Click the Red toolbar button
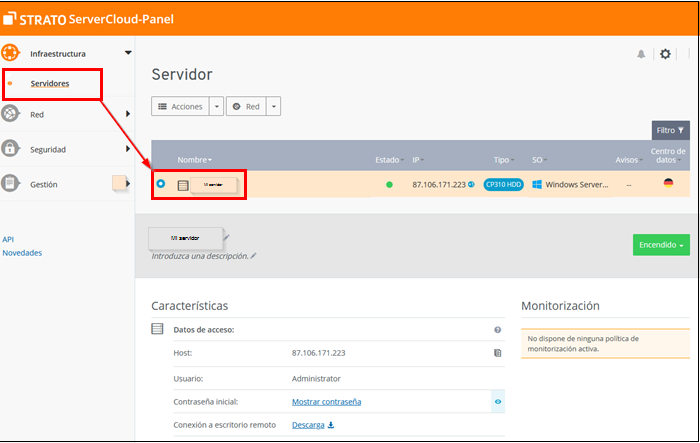The image size is (700, 443). (x=246, y=106)
